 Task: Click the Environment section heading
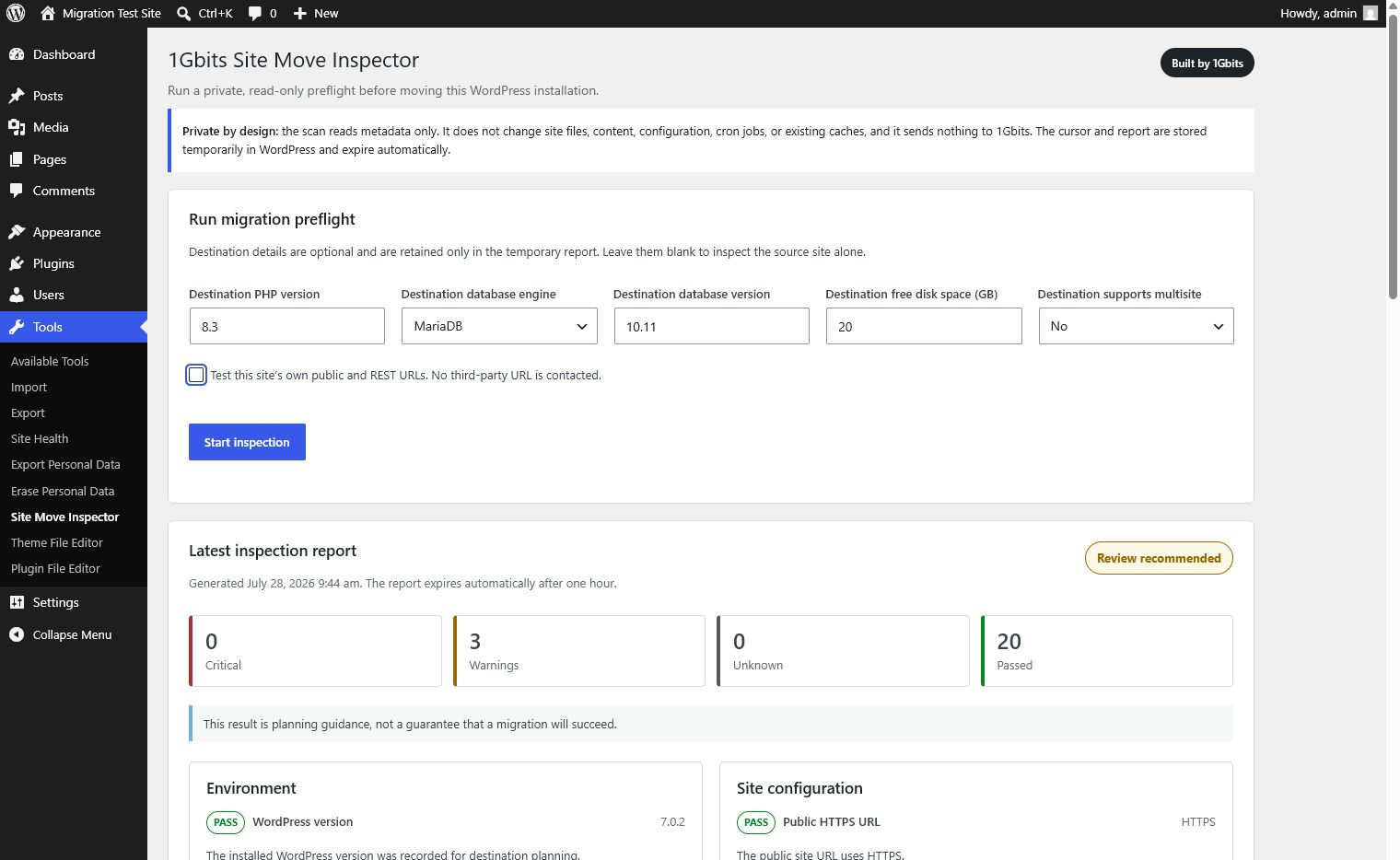[x=251, y=788]
